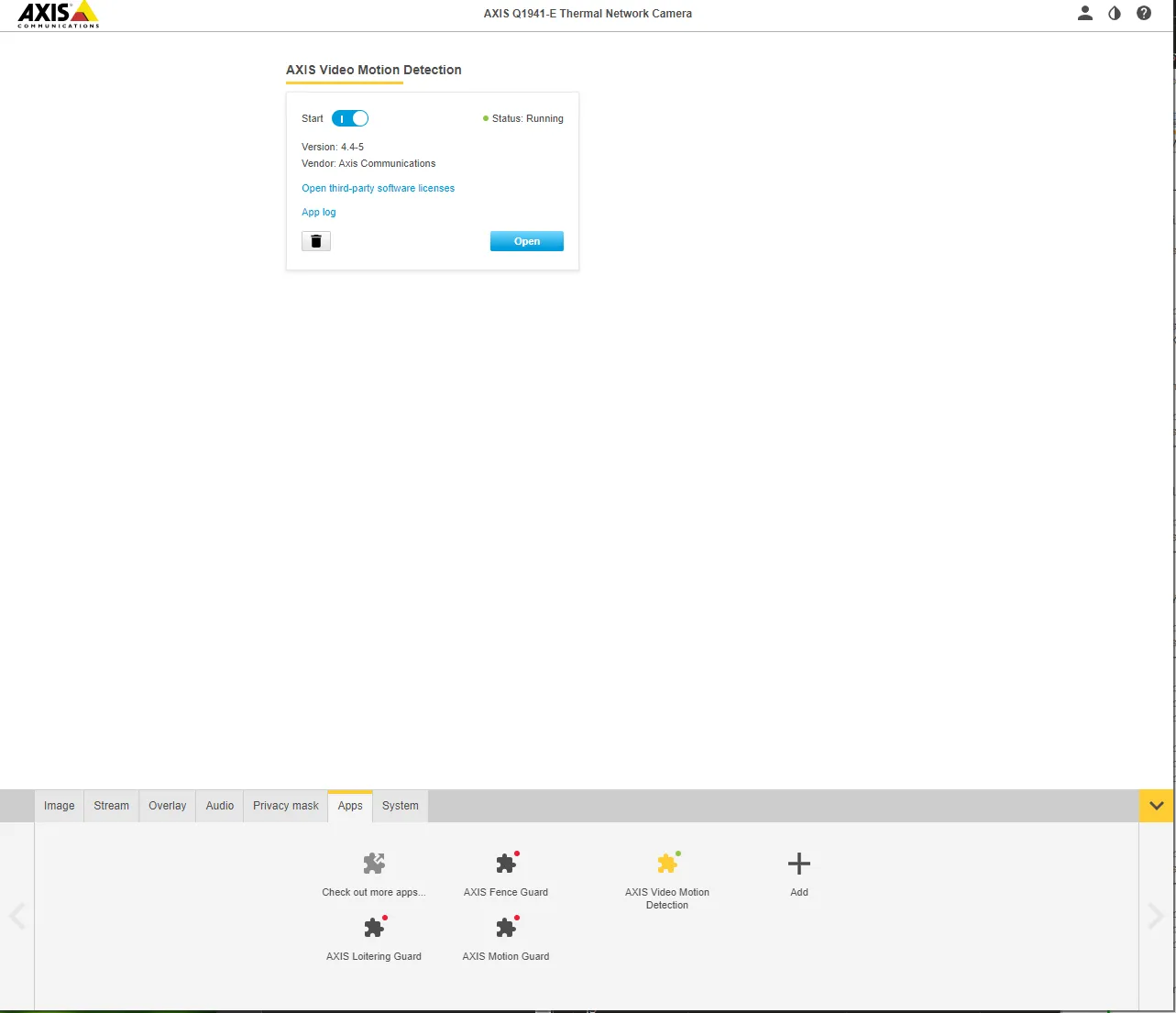Image resolution: width=1176 pixels, height=1013 pixels.
Task: Switch to the Privacy mask tab
Action: tap(286, 806)
